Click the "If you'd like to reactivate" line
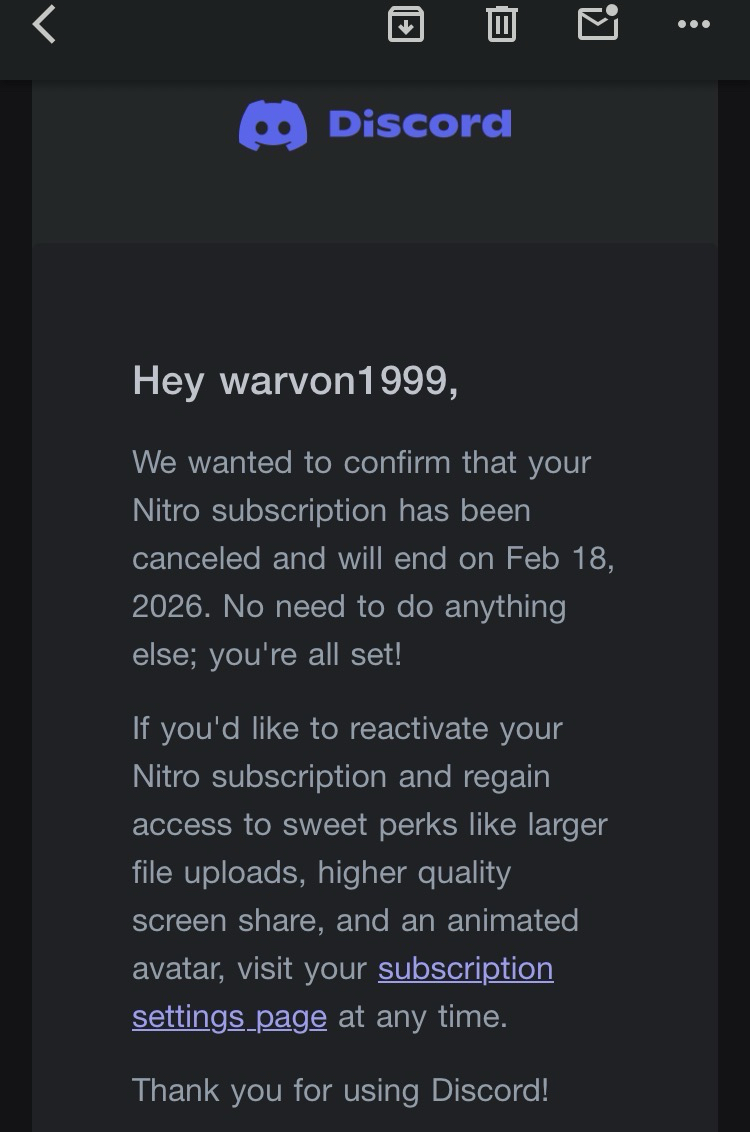Image resolution: width=750 pixels, height=1132 pixels. 347,728
